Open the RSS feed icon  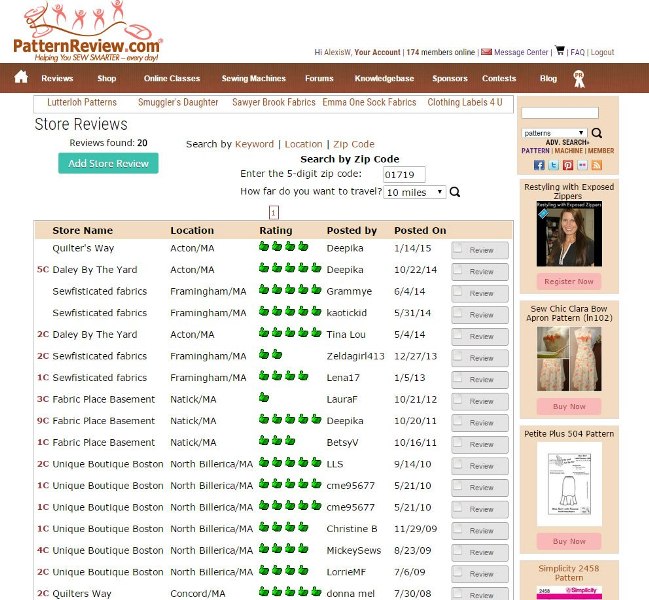[597, 165]
